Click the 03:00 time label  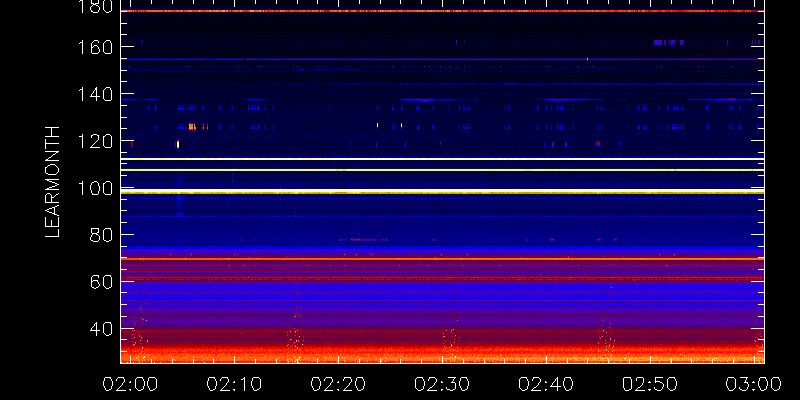pos(754,384)
